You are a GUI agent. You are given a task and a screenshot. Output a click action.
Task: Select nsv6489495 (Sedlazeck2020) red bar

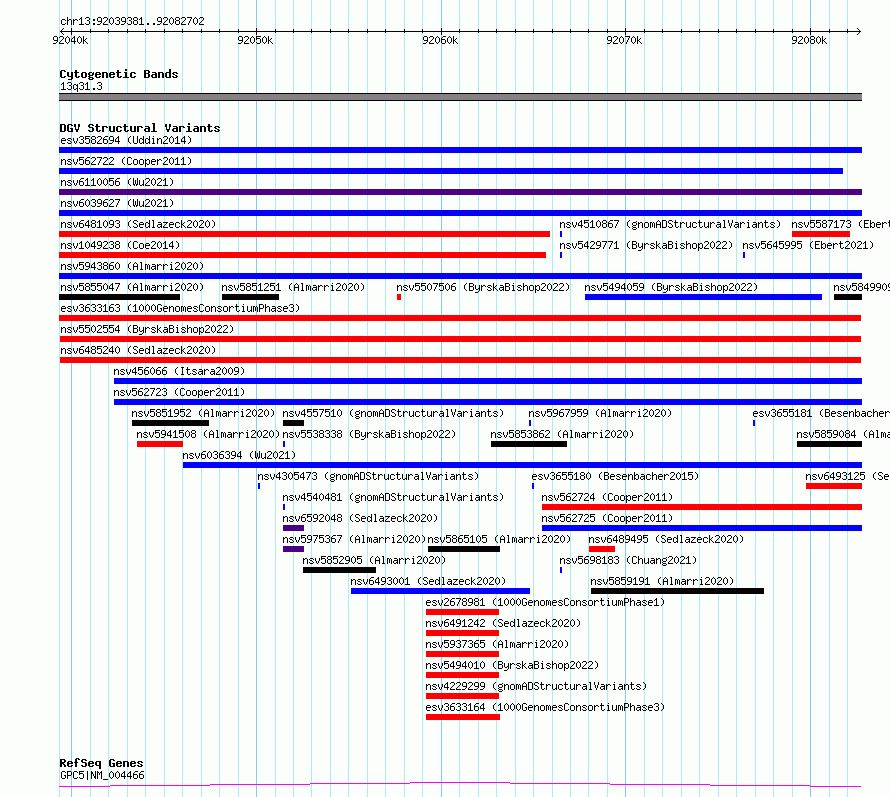[602, 549]
